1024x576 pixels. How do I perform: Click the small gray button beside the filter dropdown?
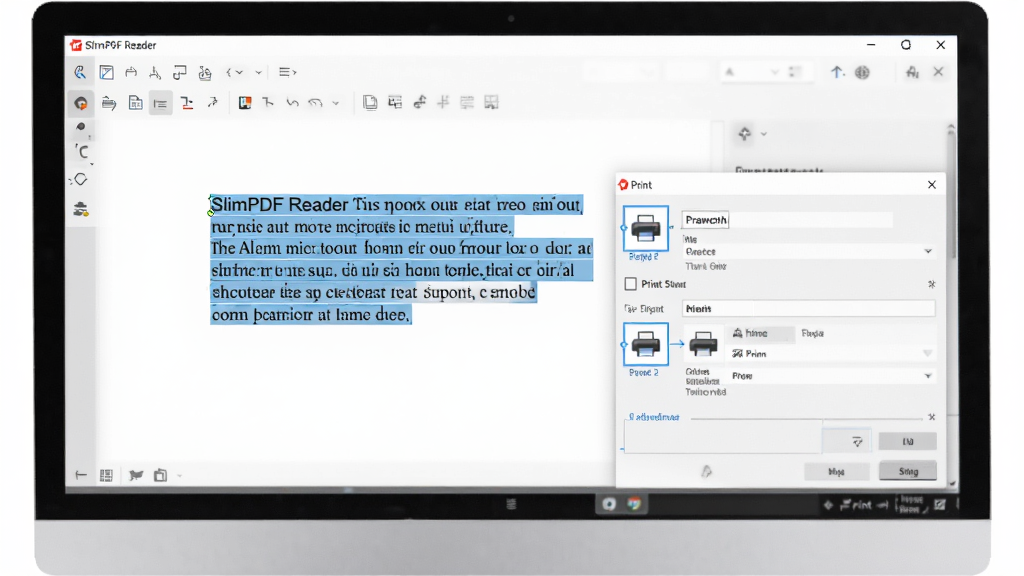coord(907,441)
